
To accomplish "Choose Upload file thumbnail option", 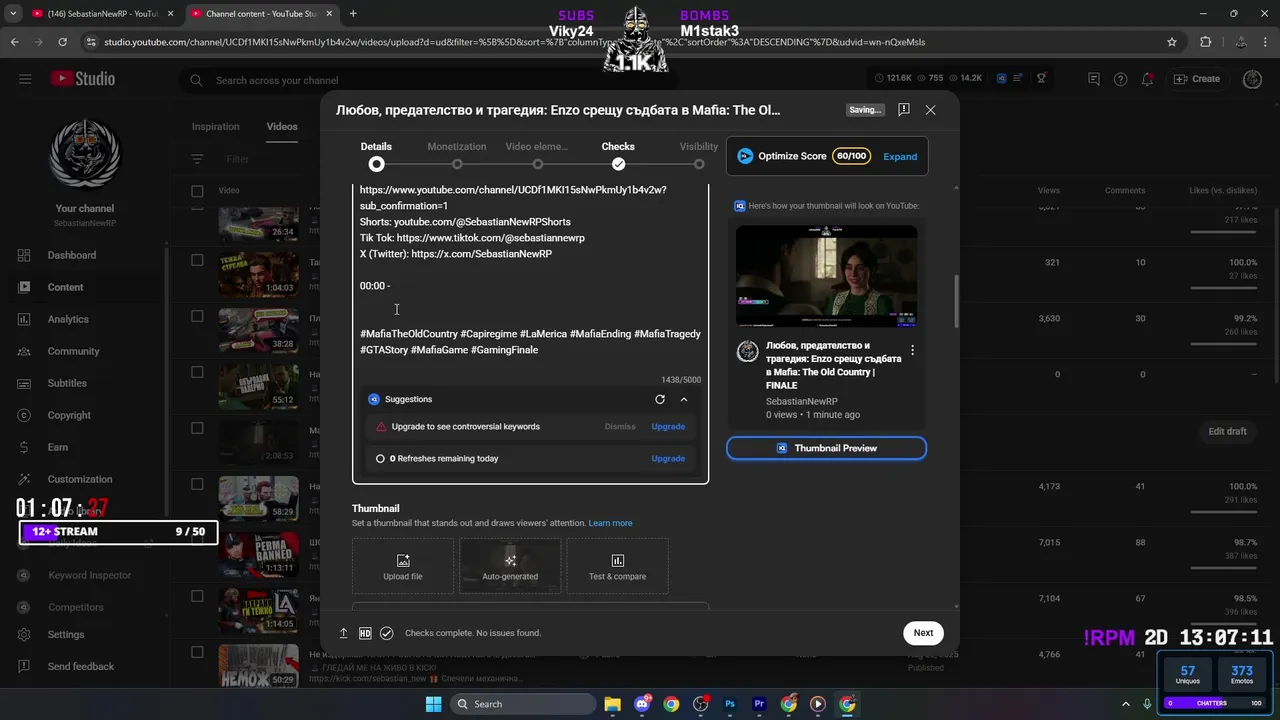I will point(403,566).
